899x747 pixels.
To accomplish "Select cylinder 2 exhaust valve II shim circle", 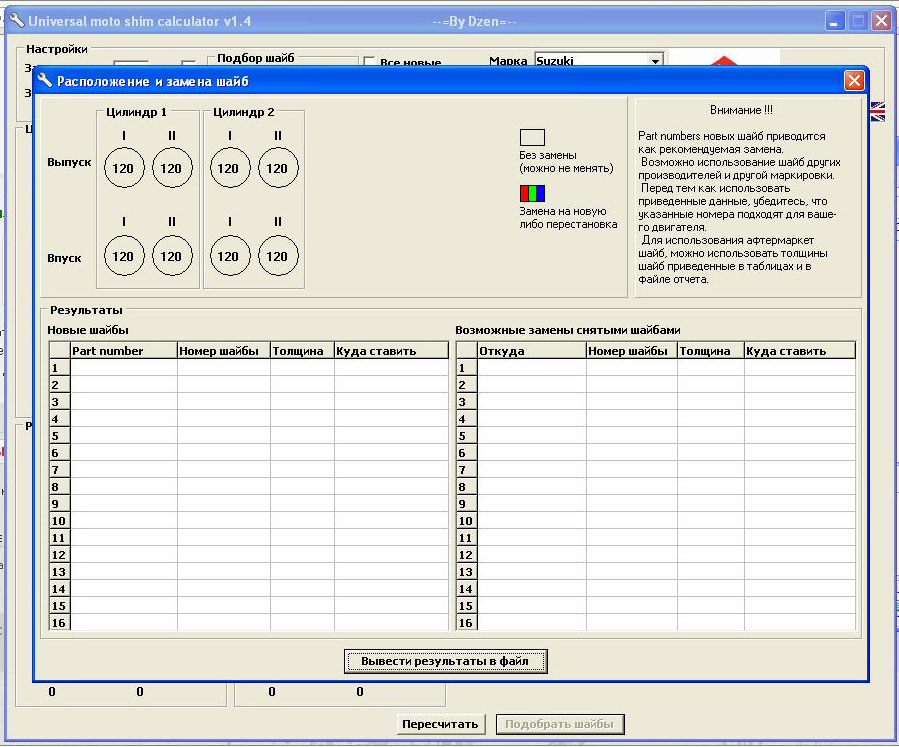I will (278, 168).
